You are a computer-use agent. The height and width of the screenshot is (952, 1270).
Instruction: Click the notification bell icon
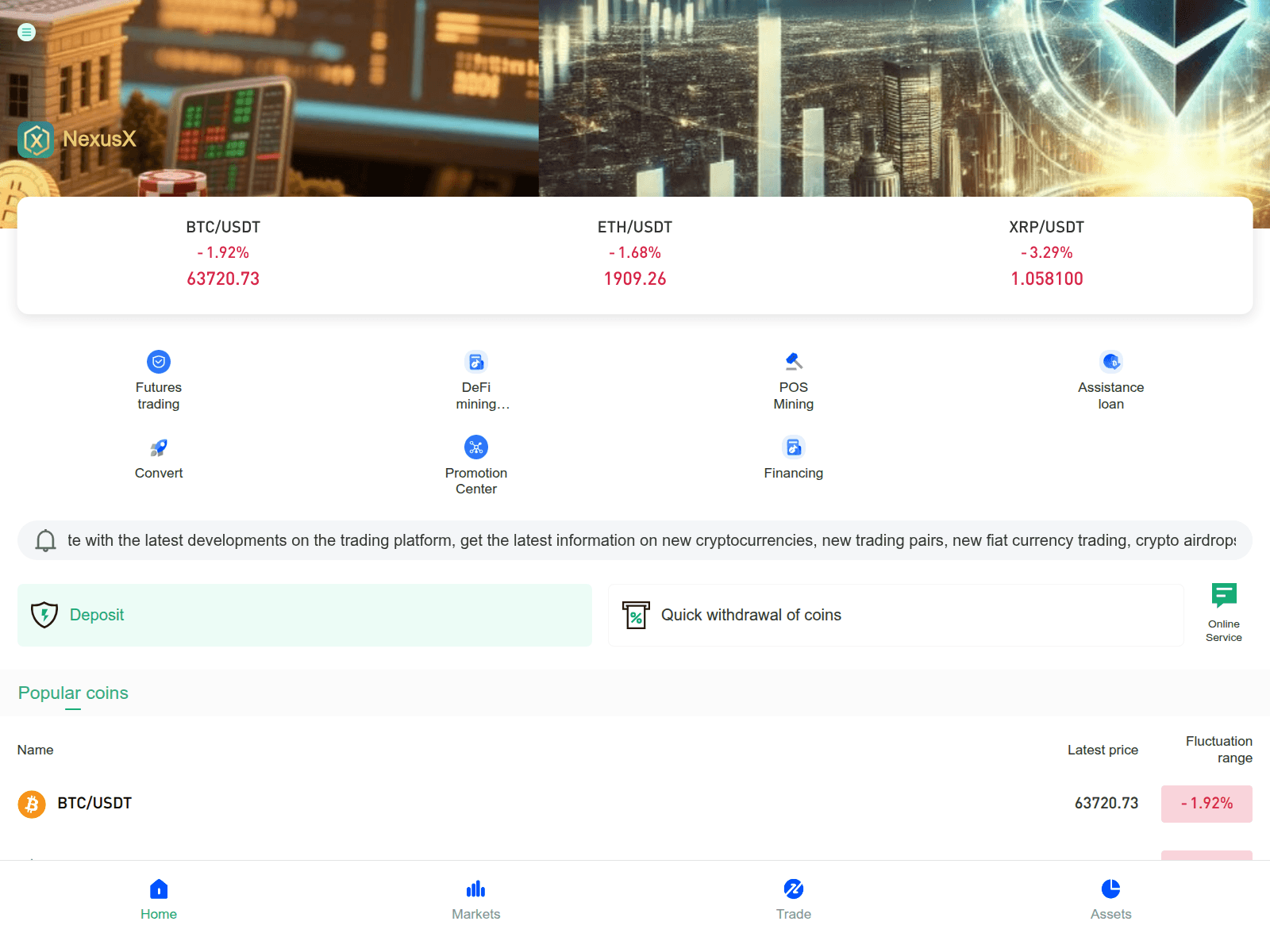point(45,540)
